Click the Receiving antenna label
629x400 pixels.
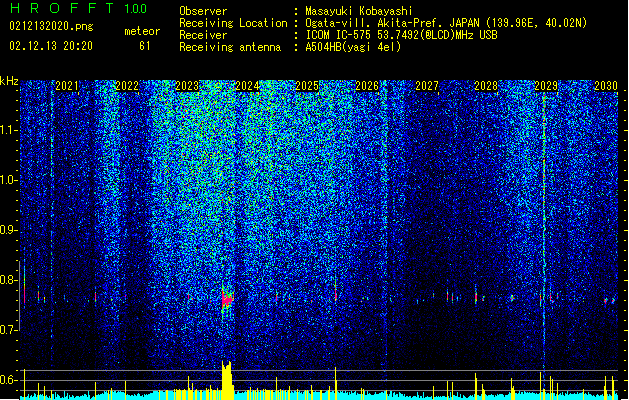click(x=230, y=47)
